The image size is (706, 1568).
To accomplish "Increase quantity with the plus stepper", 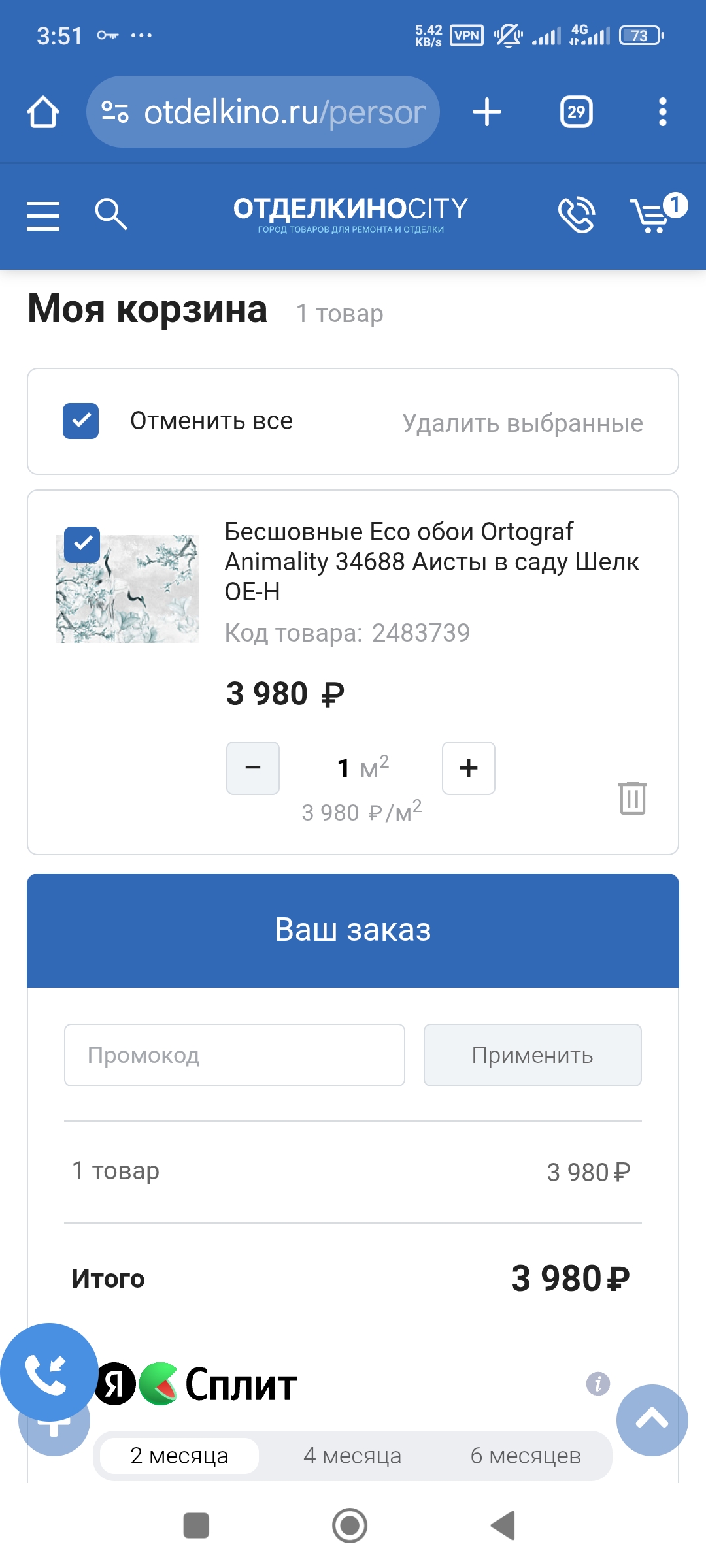I will tap(469, 768).
